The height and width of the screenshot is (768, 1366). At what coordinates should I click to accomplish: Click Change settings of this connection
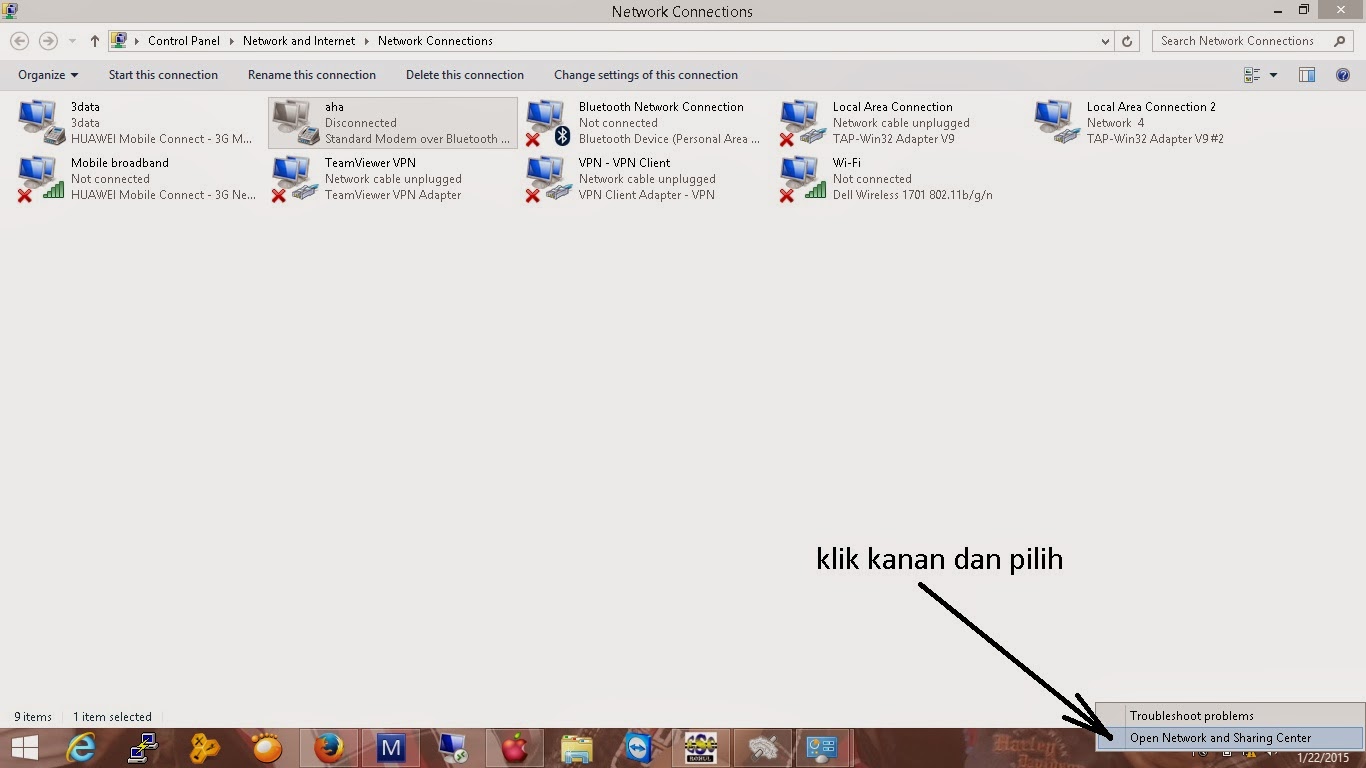coord(646,75)
